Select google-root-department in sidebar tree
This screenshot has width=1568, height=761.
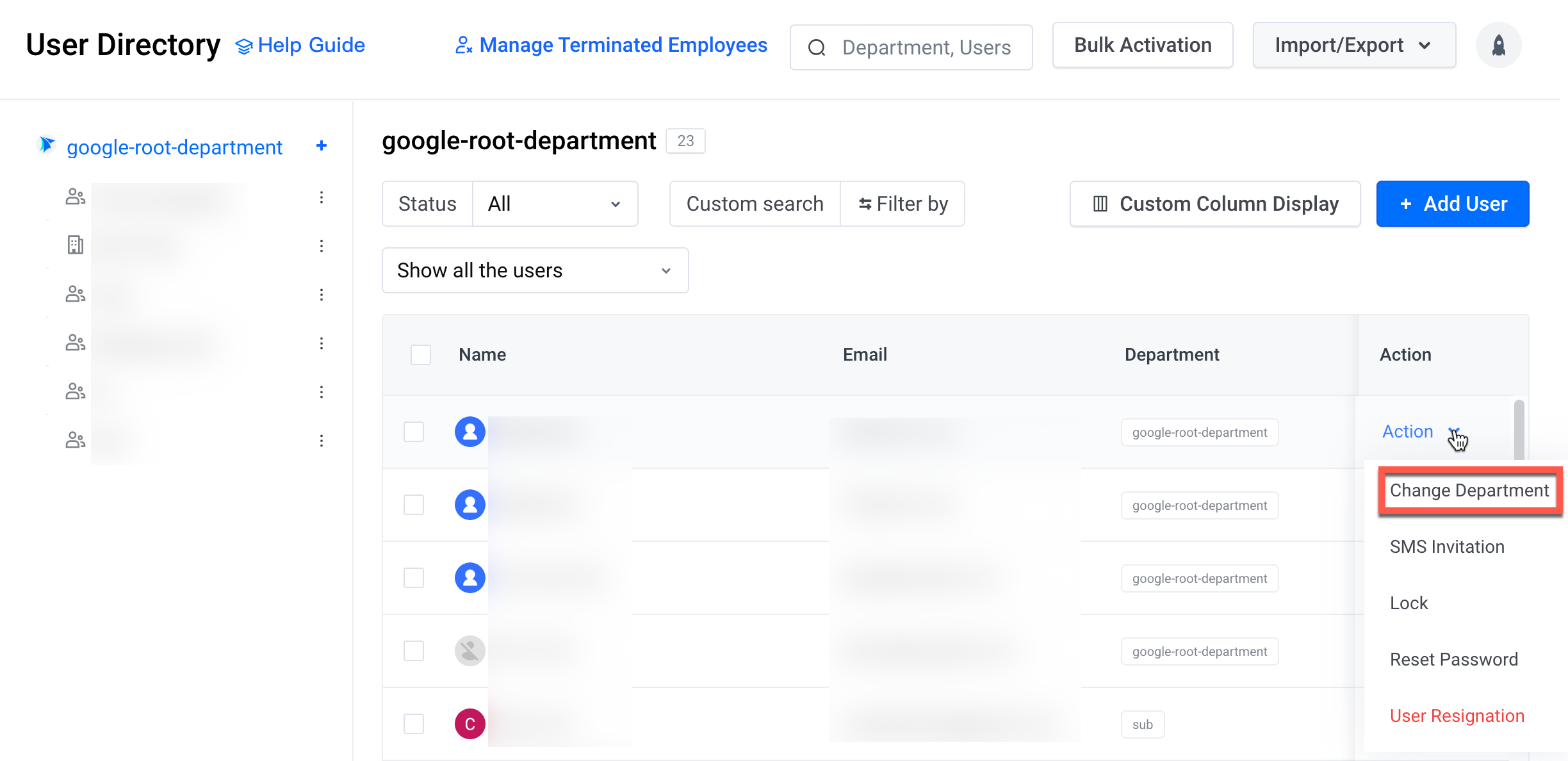[x=174, y=147]
